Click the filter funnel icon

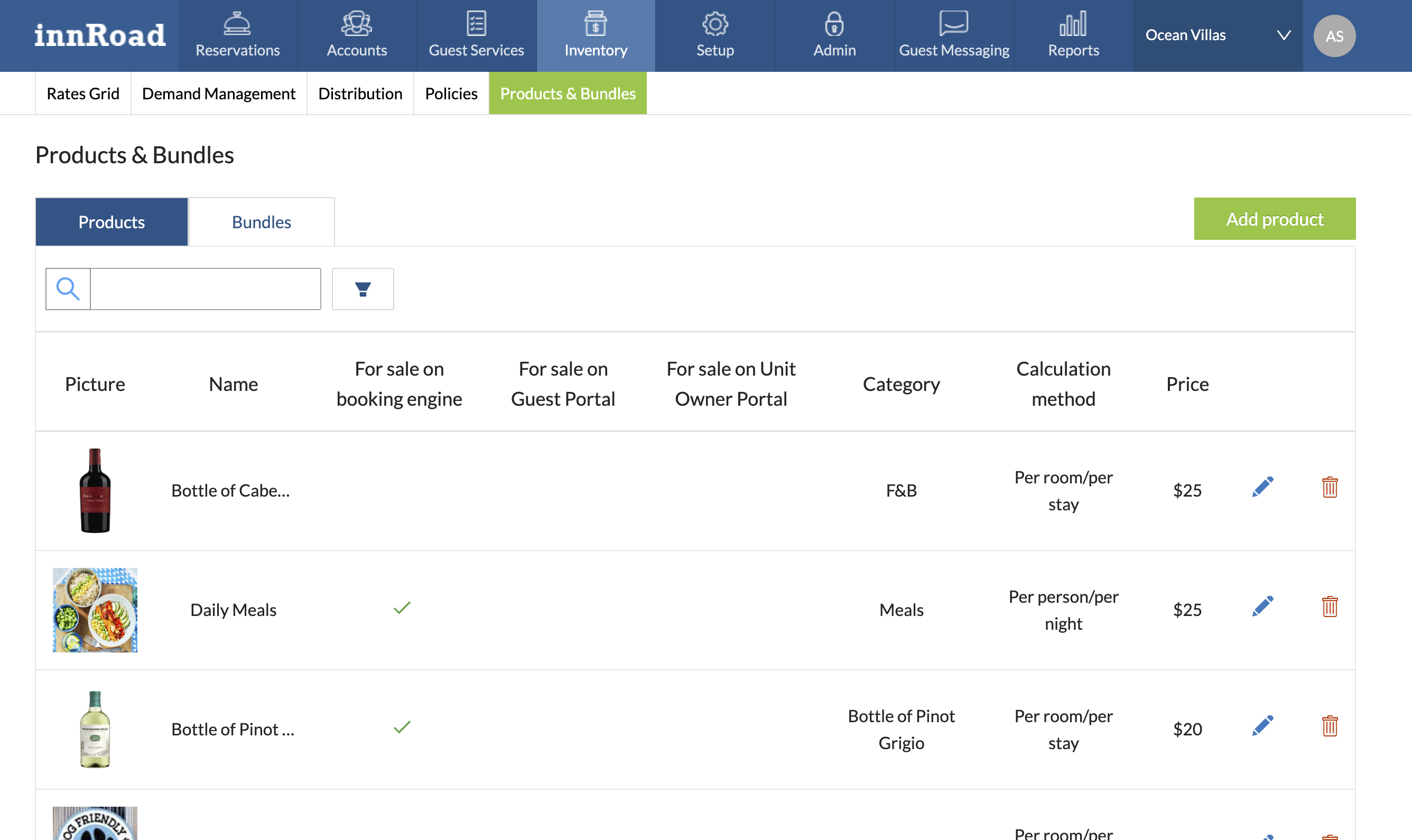tap(363, 290)
